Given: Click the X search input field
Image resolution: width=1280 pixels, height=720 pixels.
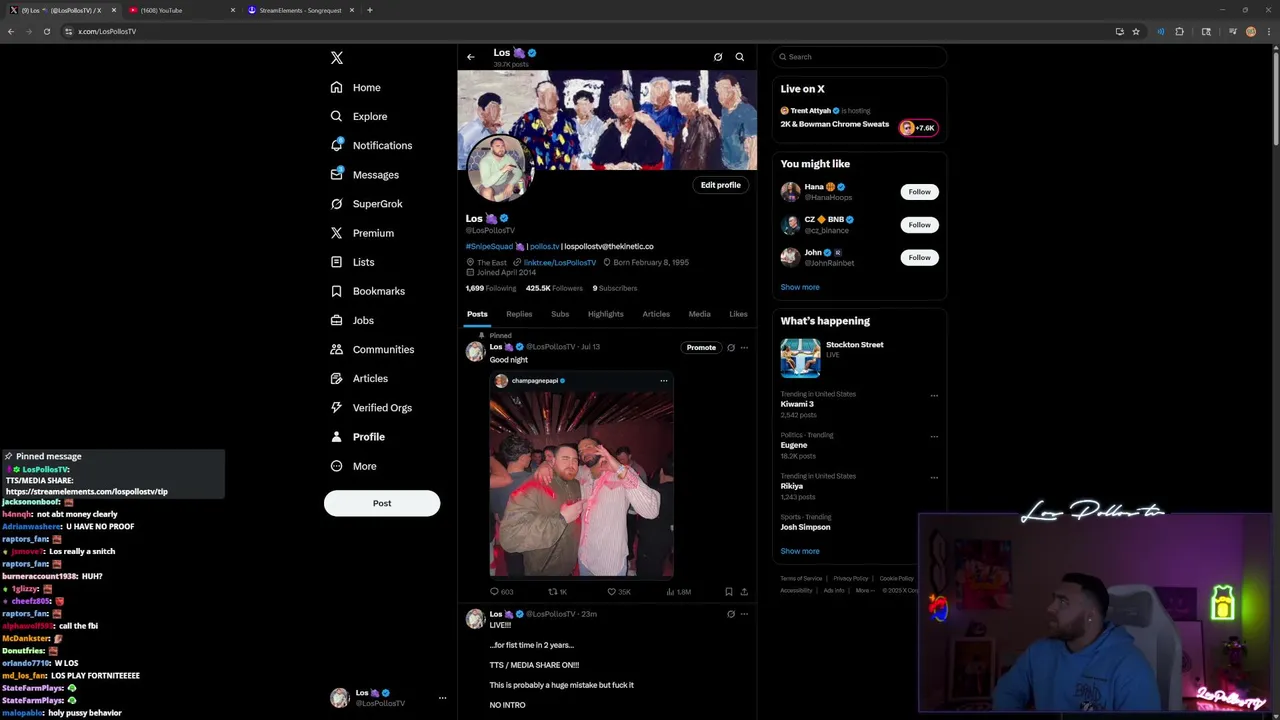Looking at the screenshot, I should click(x=859, y=57).
